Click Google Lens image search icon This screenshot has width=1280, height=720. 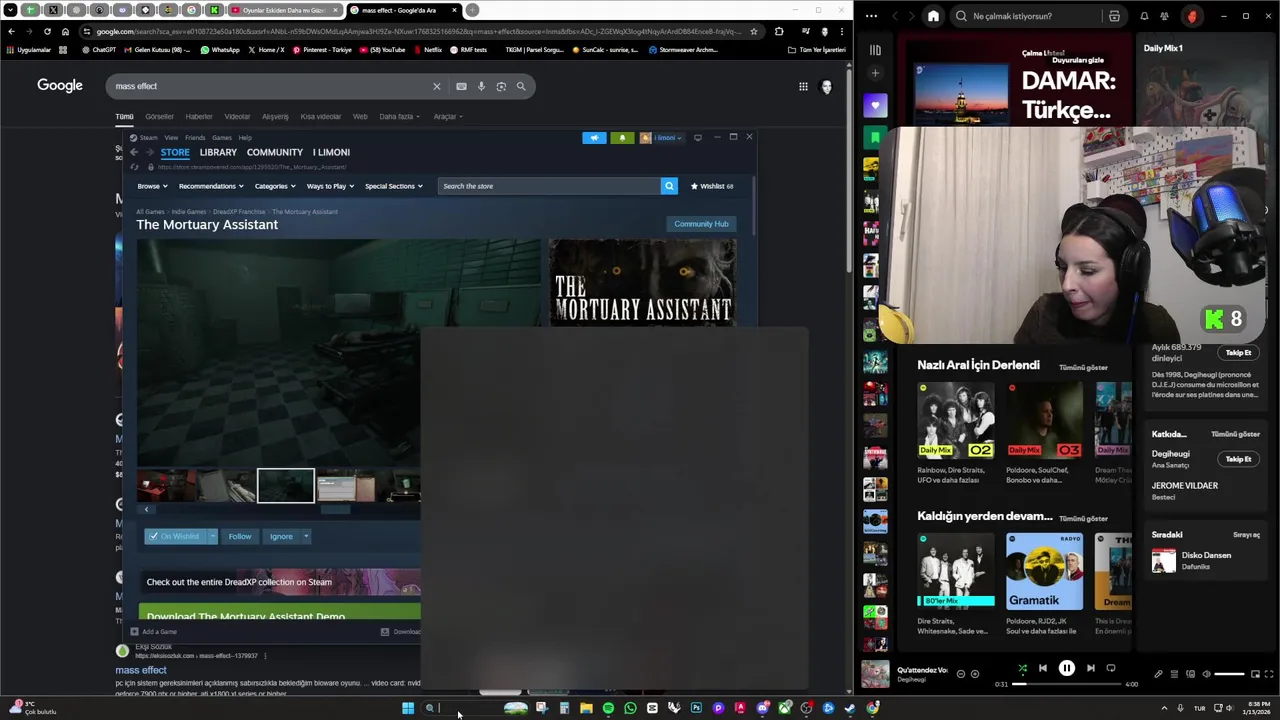click(501, 86)
